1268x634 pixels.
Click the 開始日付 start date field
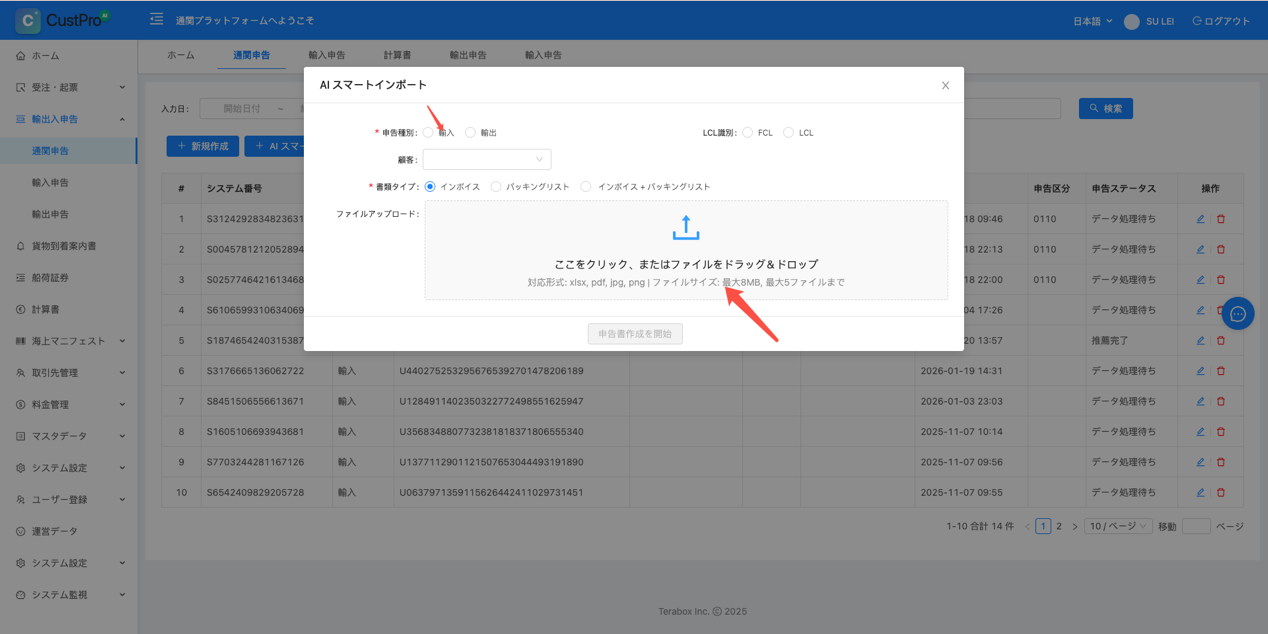click(242, 108)
